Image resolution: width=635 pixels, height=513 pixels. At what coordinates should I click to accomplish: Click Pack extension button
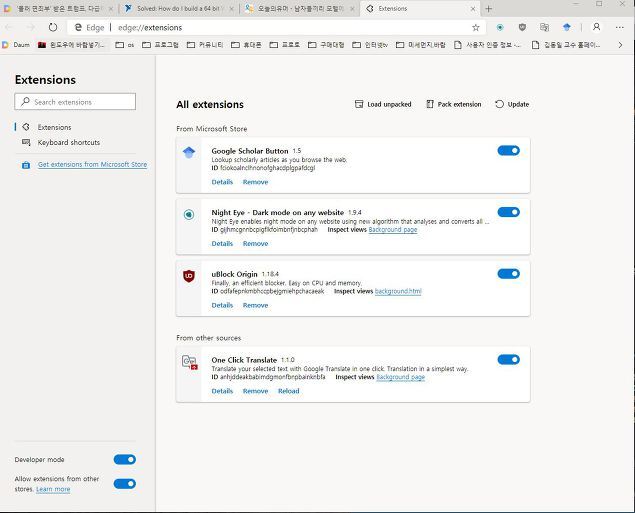(x=454, y=104)
